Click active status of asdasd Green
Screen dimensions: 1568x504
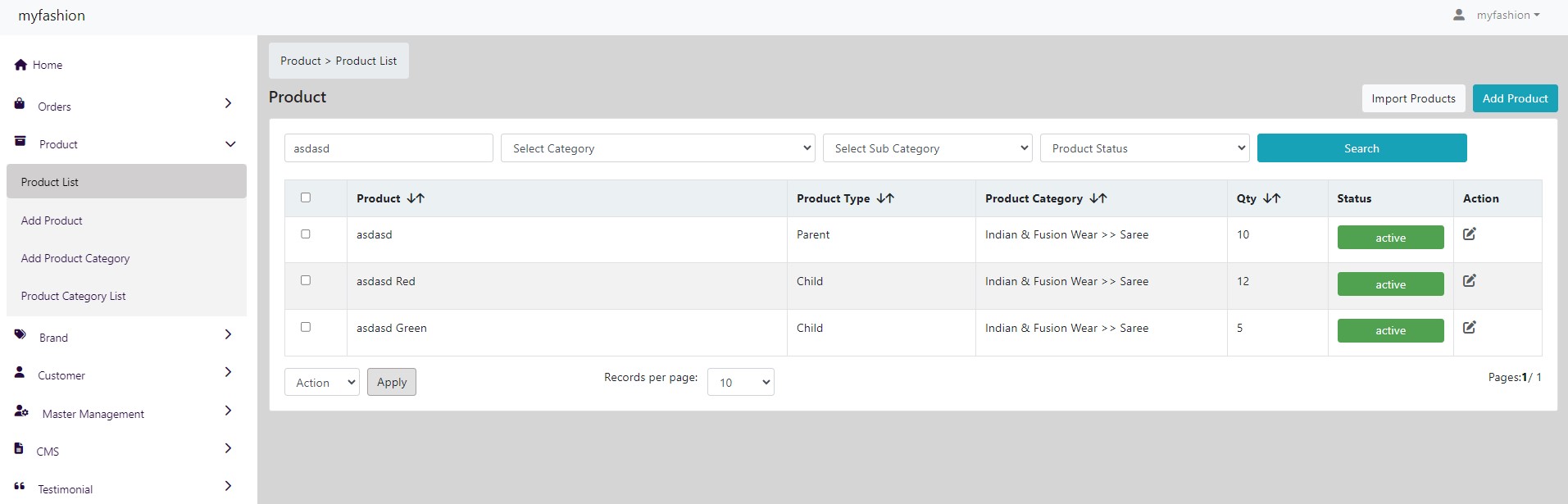click(1390, 330)
